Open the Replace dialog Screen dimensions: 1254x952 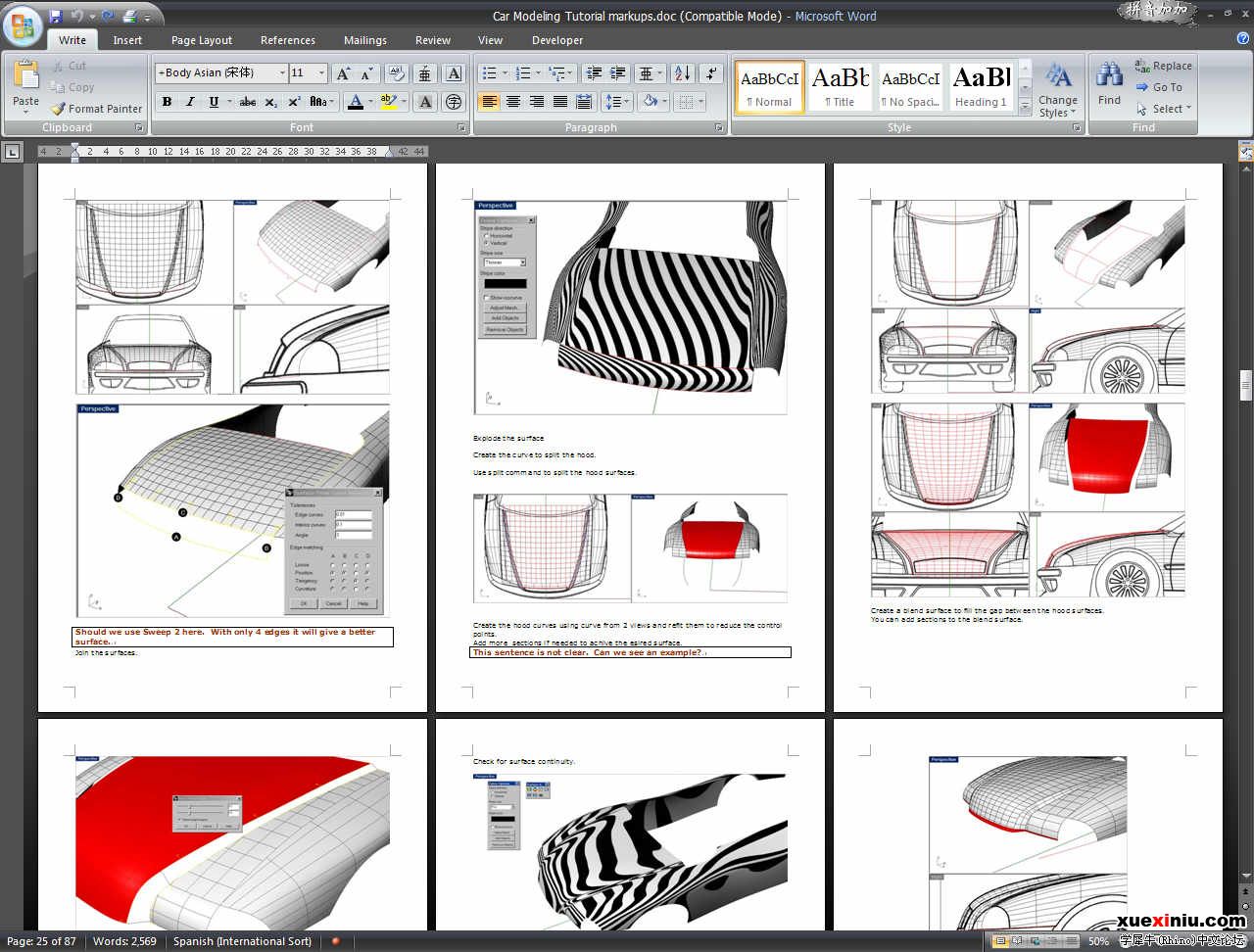pos(1163,66)
